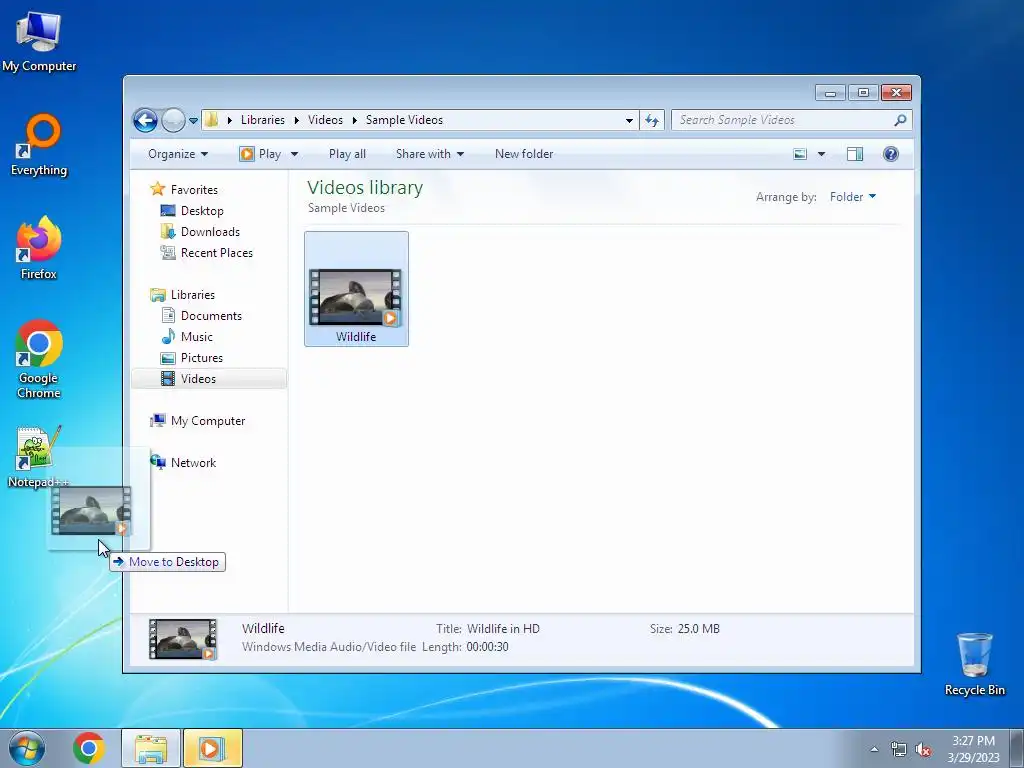Click the folder icon in the address bar
1024x768 pixels.
(211, 120)
